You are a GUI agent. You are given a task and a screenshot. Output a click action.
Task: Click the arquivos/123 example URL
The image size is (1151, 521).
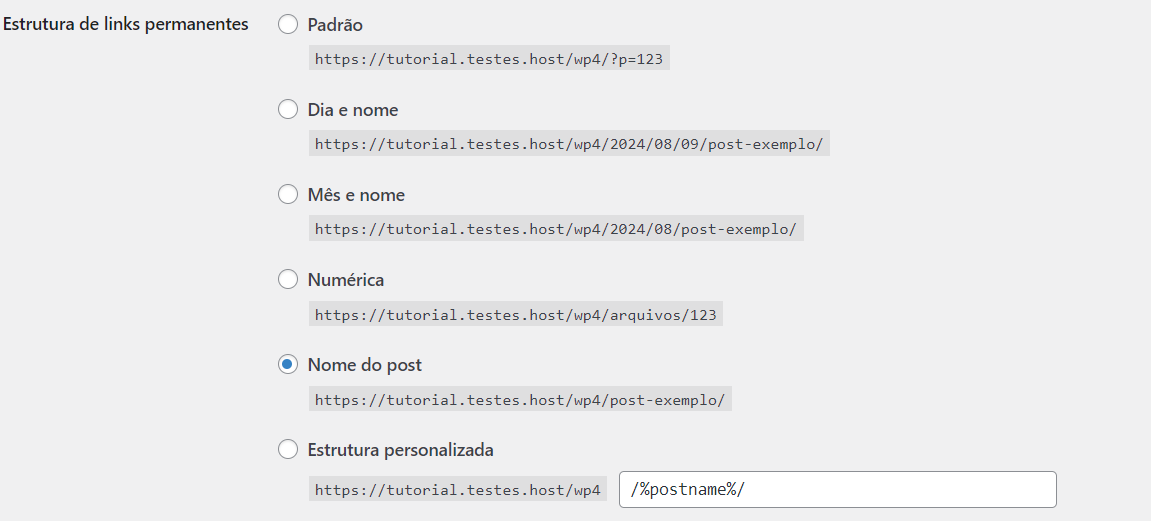[x=516, y=315]
